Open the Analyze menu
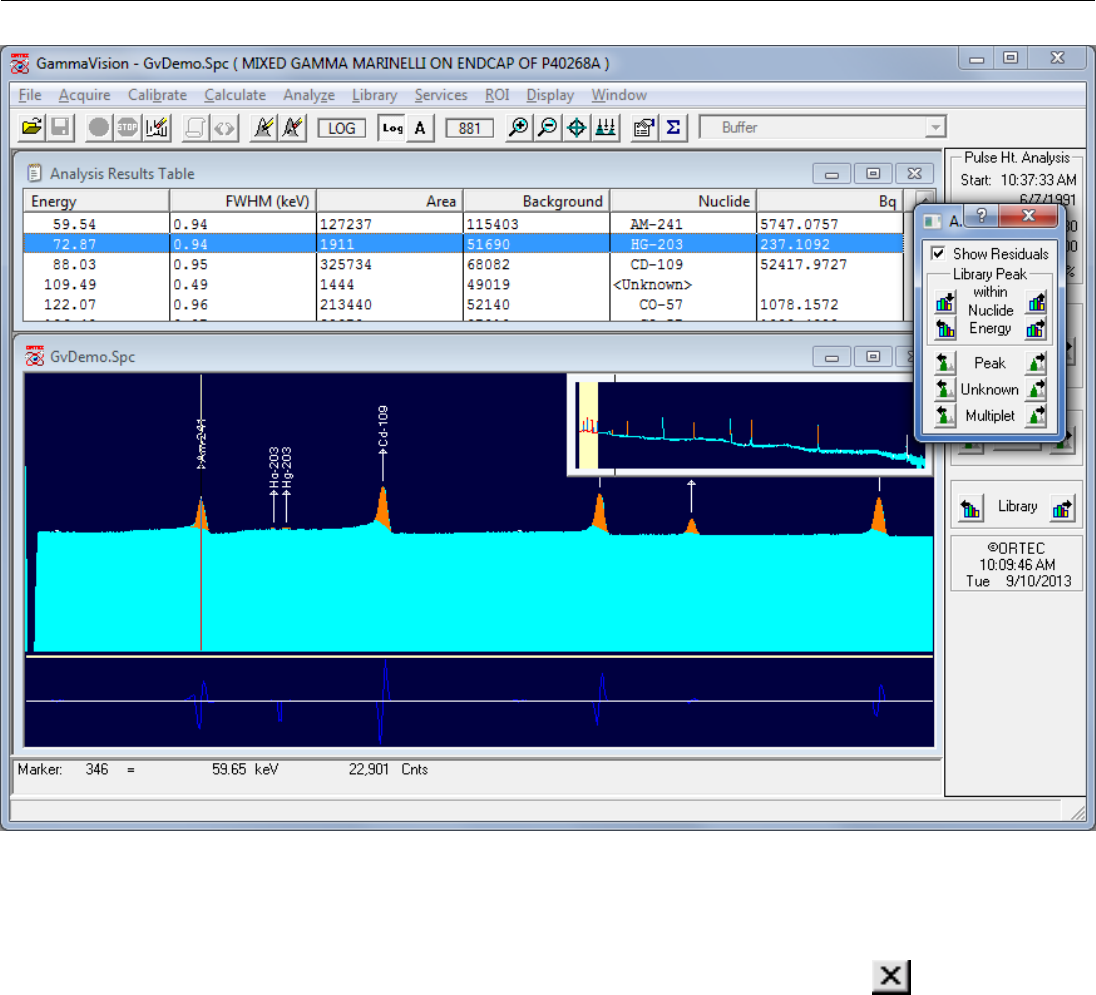 (x=309, y=95)
